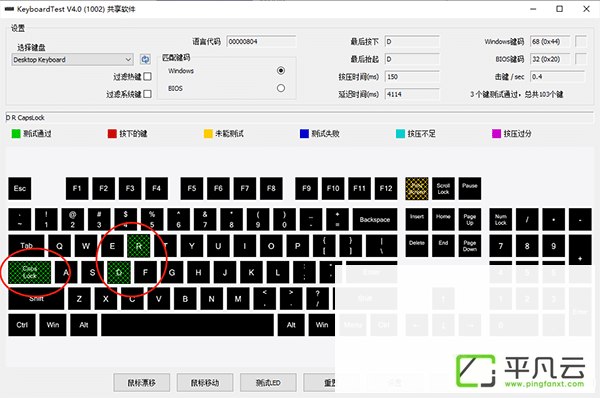This screenshot has width=600, height=398.
Task: Enable the 过滤热键 checkbox
Action: click(147, 77)
